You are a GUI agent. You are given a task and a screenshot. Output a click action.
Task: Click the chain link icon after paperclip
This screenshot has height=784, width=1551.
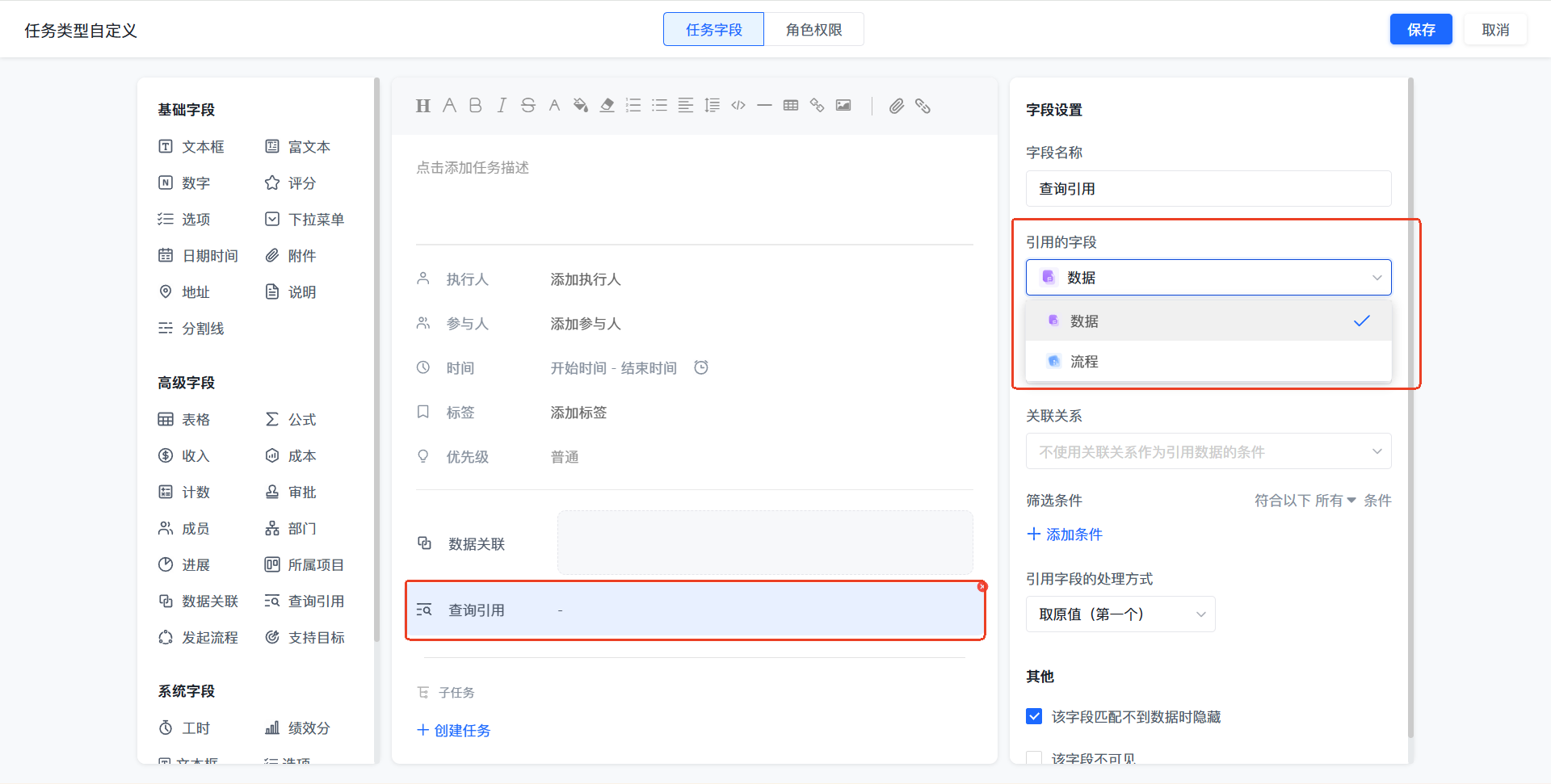pyautogui.click(x=923, y=106)
